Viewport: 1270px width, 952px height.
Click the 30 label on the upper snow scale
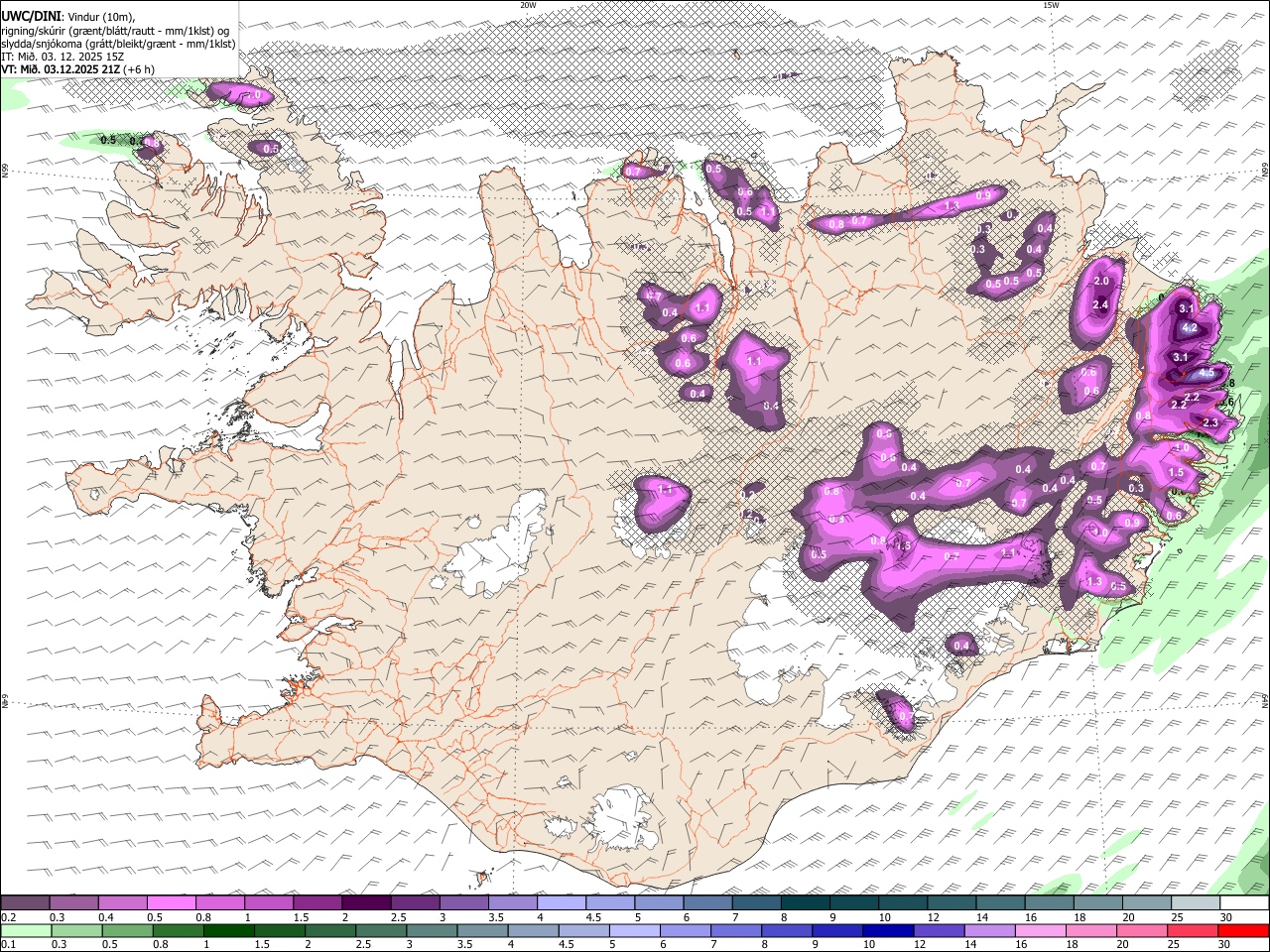pyautogui.click(x=1227, y=917)
